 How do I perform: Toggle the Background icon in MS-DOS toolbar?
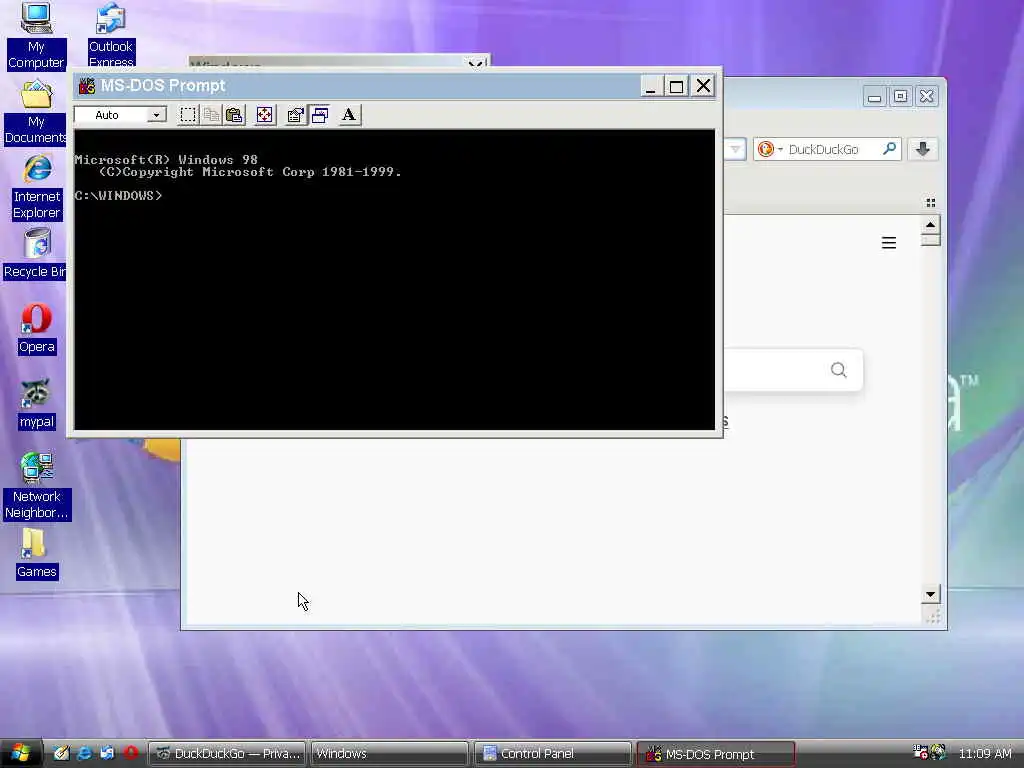[x=319, y=115]
